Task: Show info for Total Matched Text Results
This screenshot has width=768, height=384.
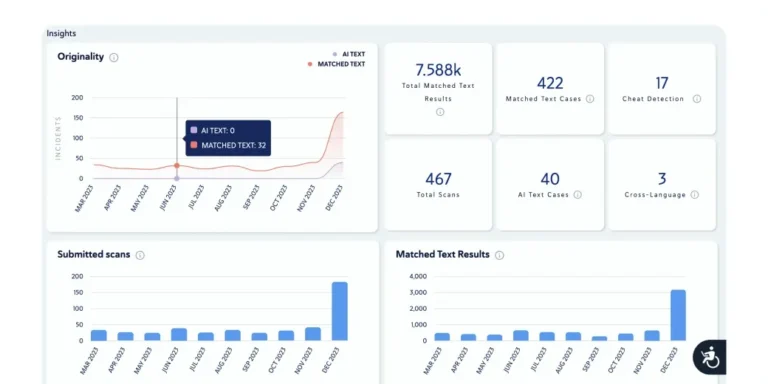Action: pyautogui.click(x=440, y=112)
